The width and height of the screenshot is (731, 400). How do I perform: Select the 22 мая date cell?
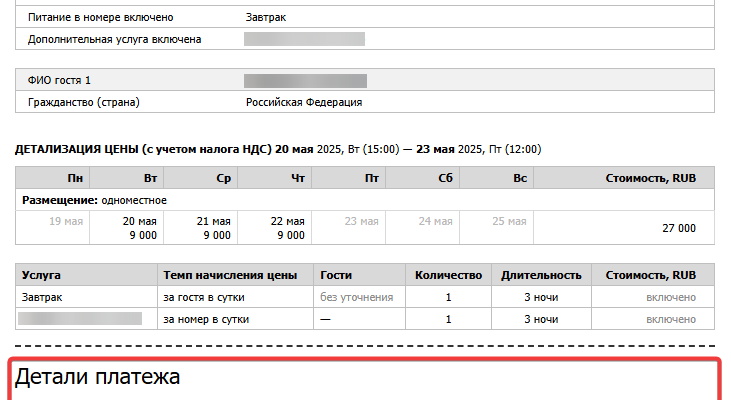289,221
